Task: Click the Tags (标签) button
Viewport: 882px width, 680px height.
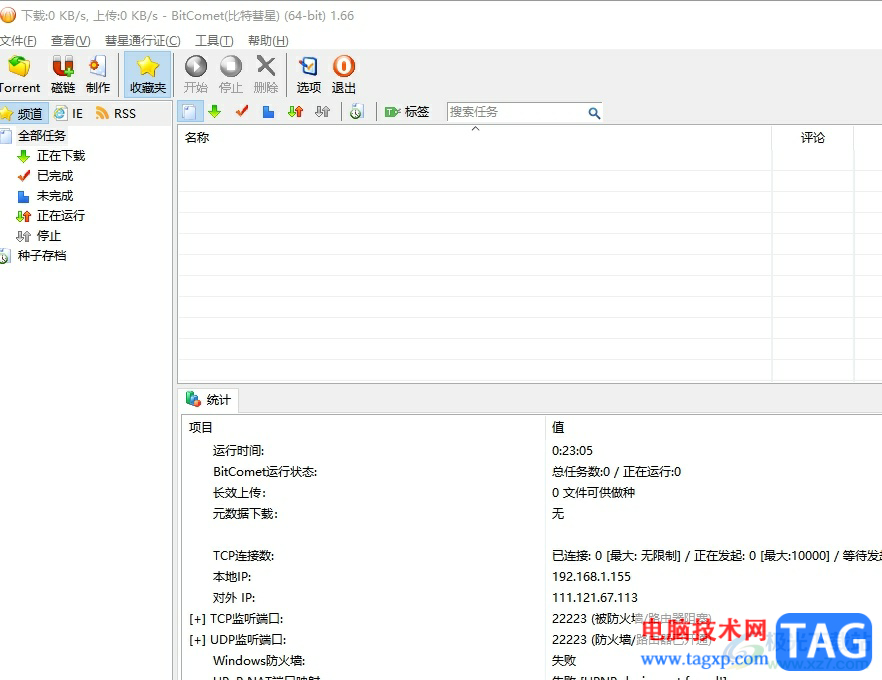Action: pyautogui.click(x=407, y=112)
